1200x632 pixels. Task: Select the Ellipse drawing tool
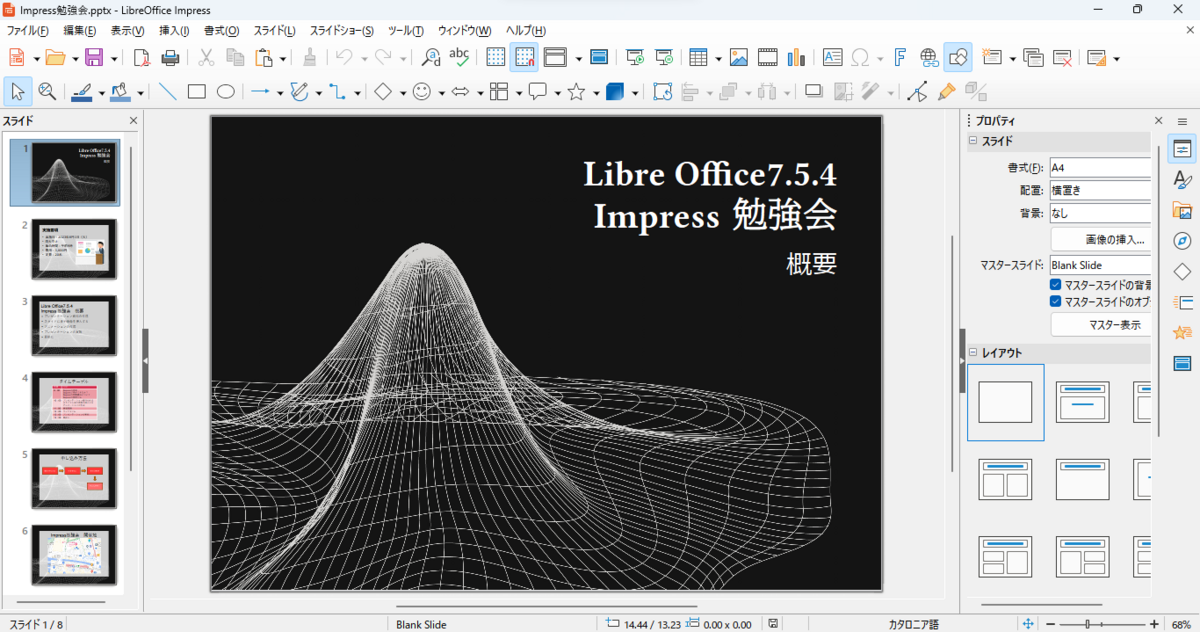pyautogui.click(x=226, y=92)
